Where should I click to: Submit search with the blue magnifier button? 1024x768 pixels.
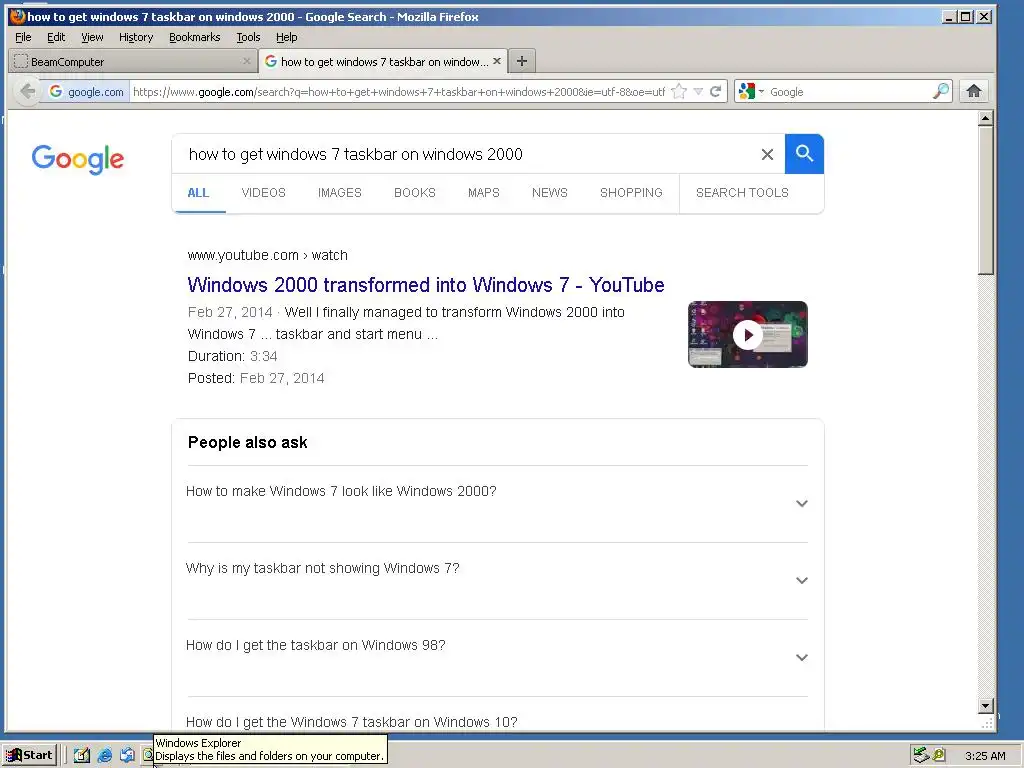coord(804,154)
